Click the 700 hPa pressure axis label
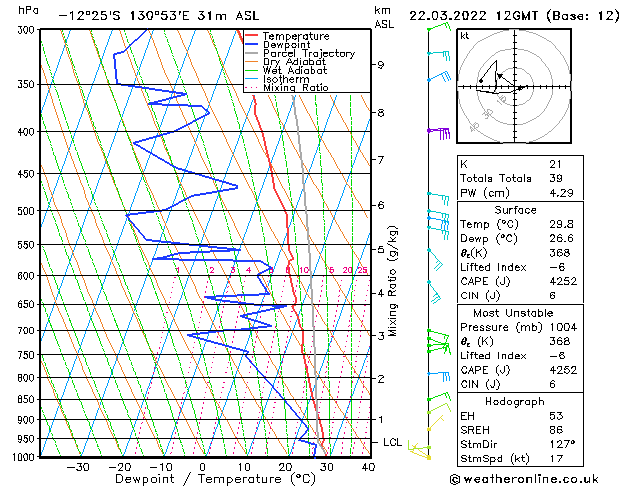The image size is (629, 486). coord(26,331)
